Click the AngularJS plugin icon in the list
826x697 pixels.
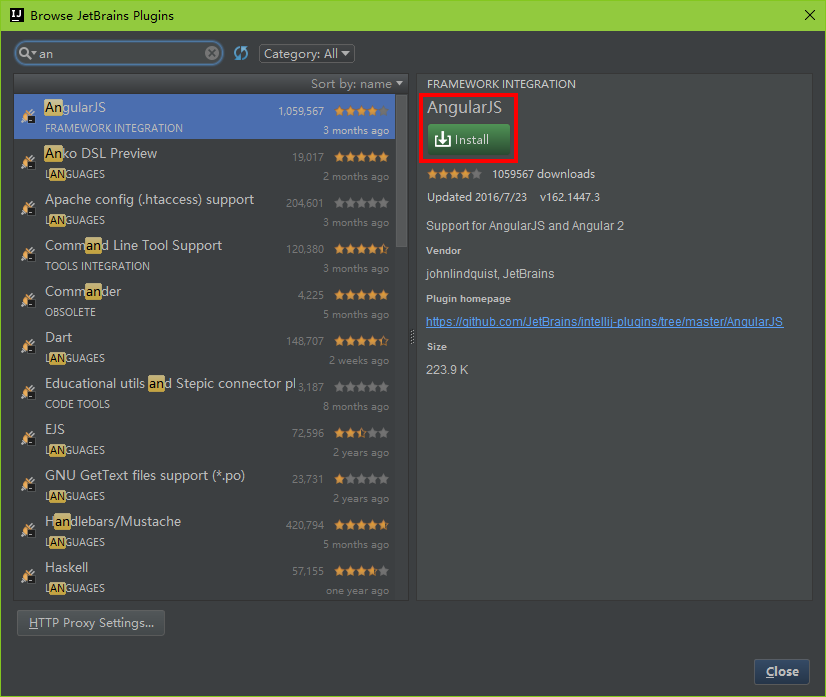(28, 115)
